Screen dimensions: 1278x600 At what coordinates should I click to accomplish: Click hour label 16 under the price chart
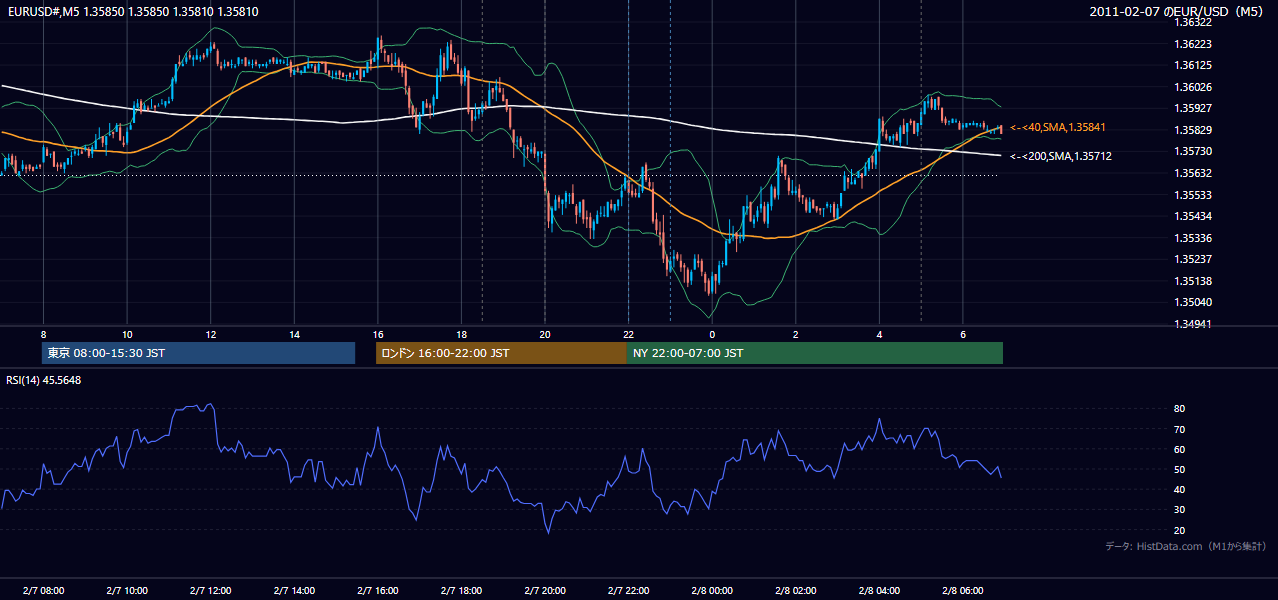coord(378,333)
